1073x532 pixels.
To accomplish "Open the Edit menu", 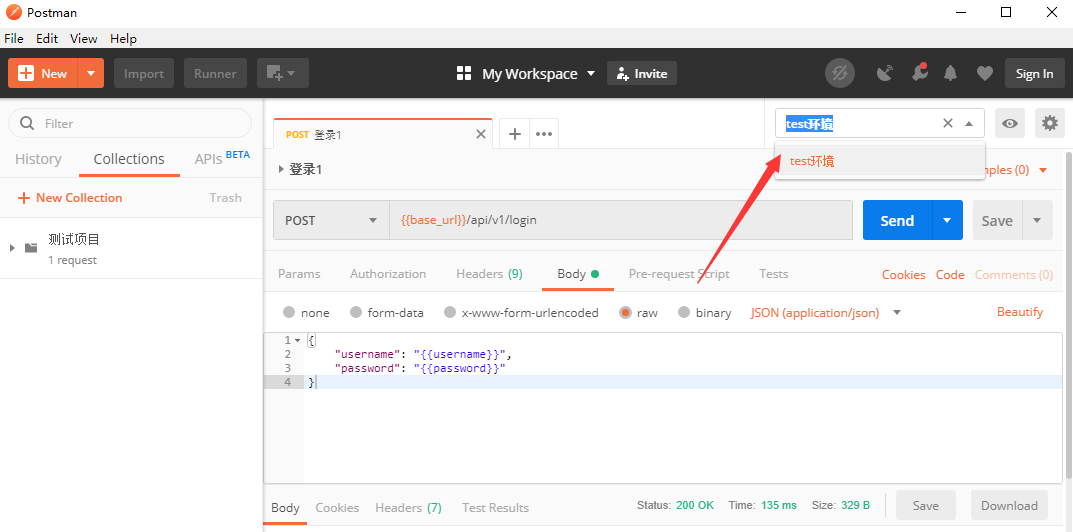I will [x=47, y=38].
